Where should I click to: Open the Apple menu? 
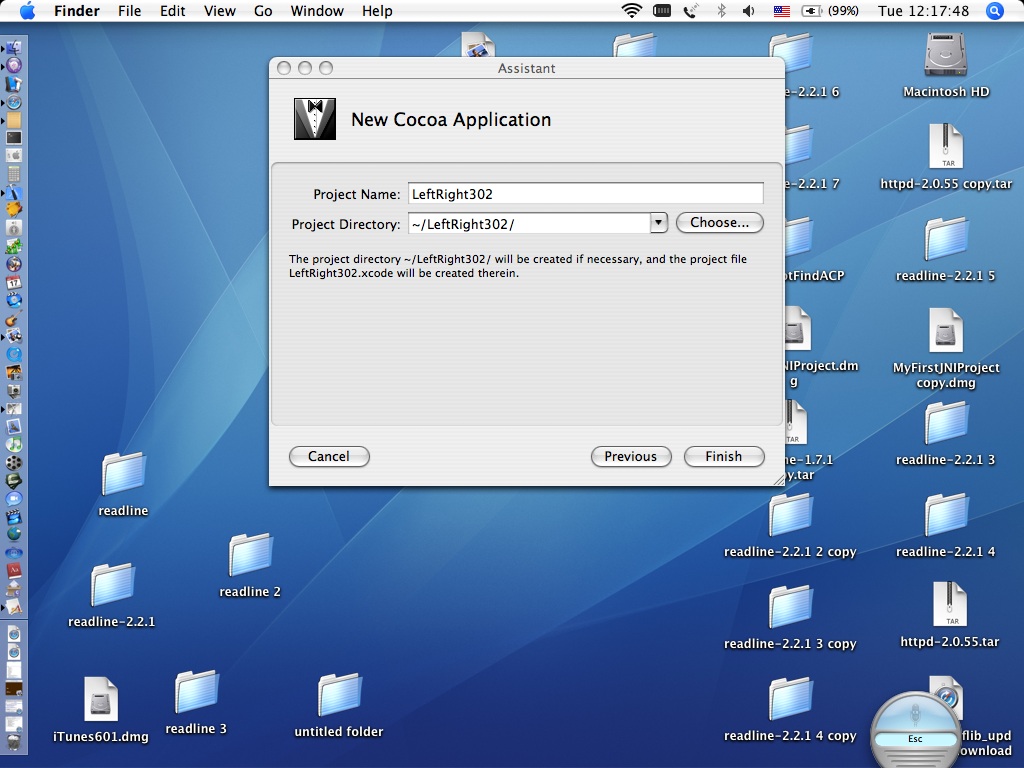27,11
